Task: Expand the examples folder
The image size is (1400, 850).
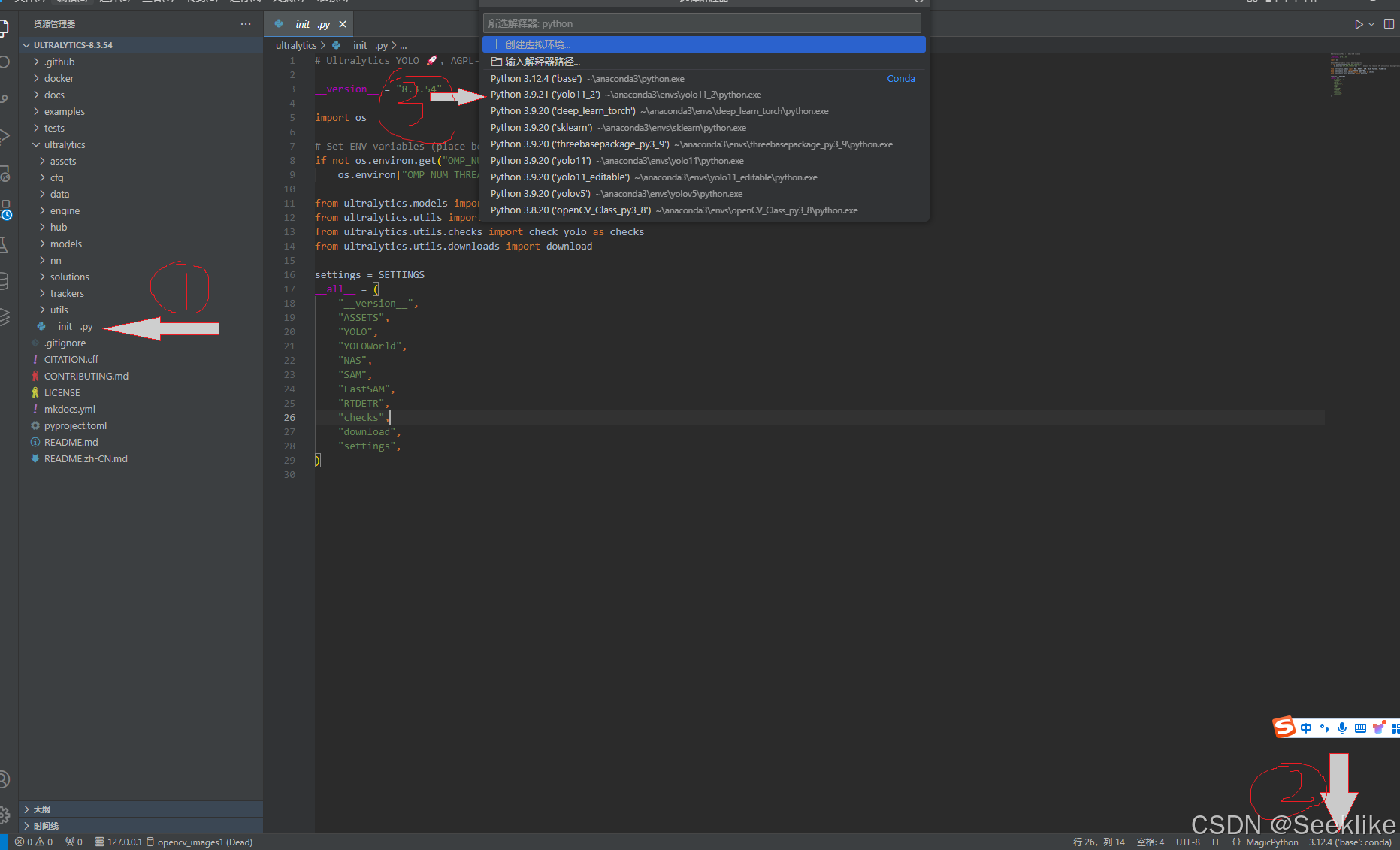Action: click(141, 111)
